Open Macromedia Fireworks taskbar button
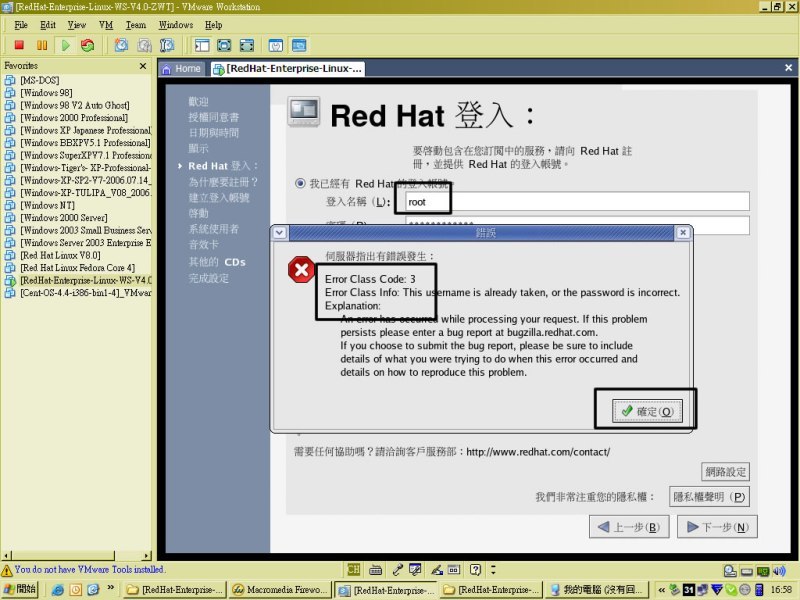 tap(279, 589)
